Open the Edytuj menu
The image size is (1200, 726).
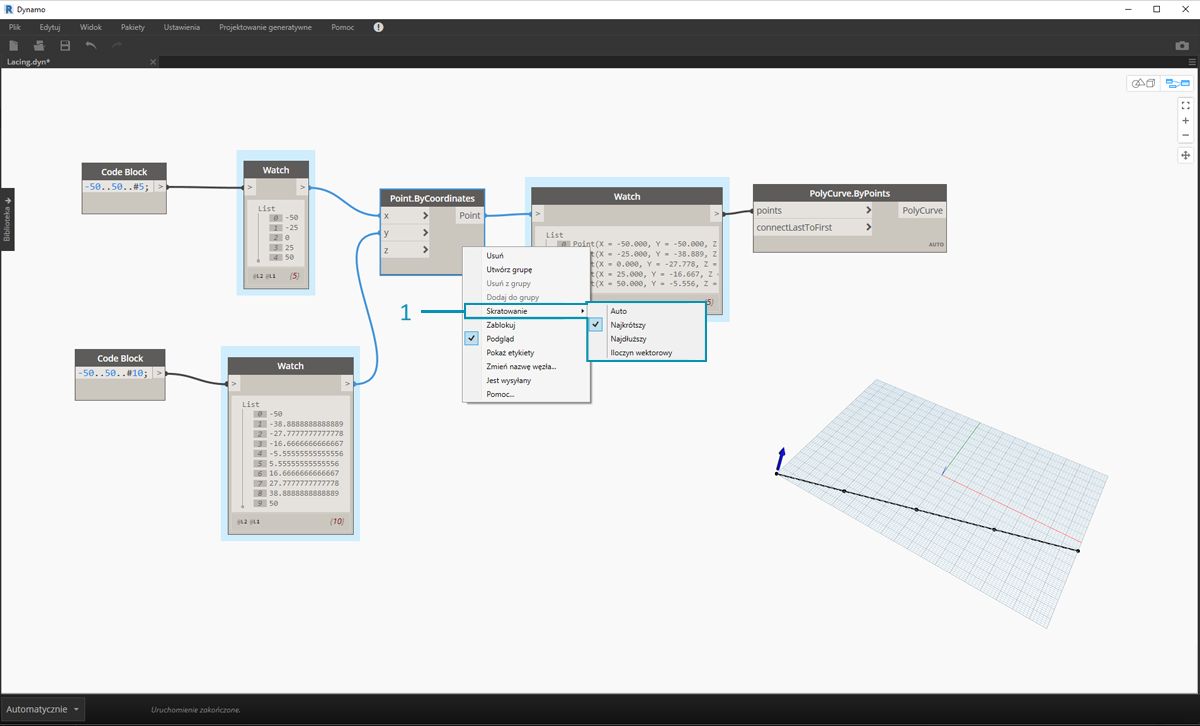point(50,27)
